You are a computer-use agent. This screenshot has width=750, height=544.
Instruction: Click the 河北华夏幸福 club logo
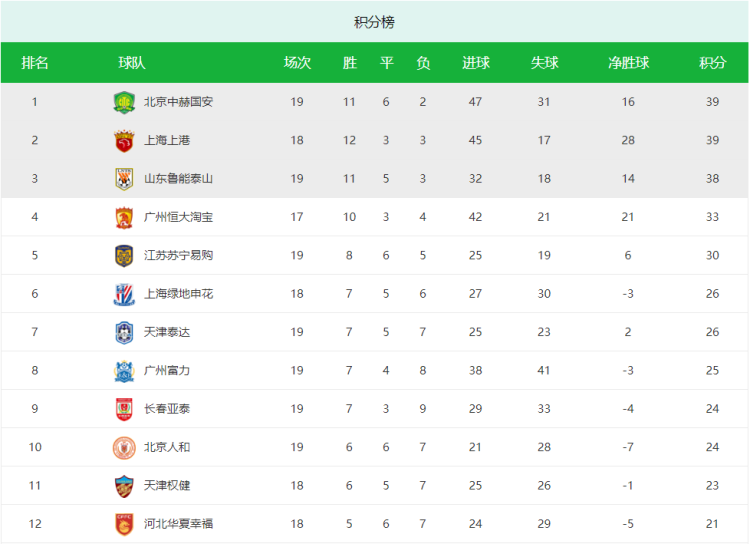[123, 524]
